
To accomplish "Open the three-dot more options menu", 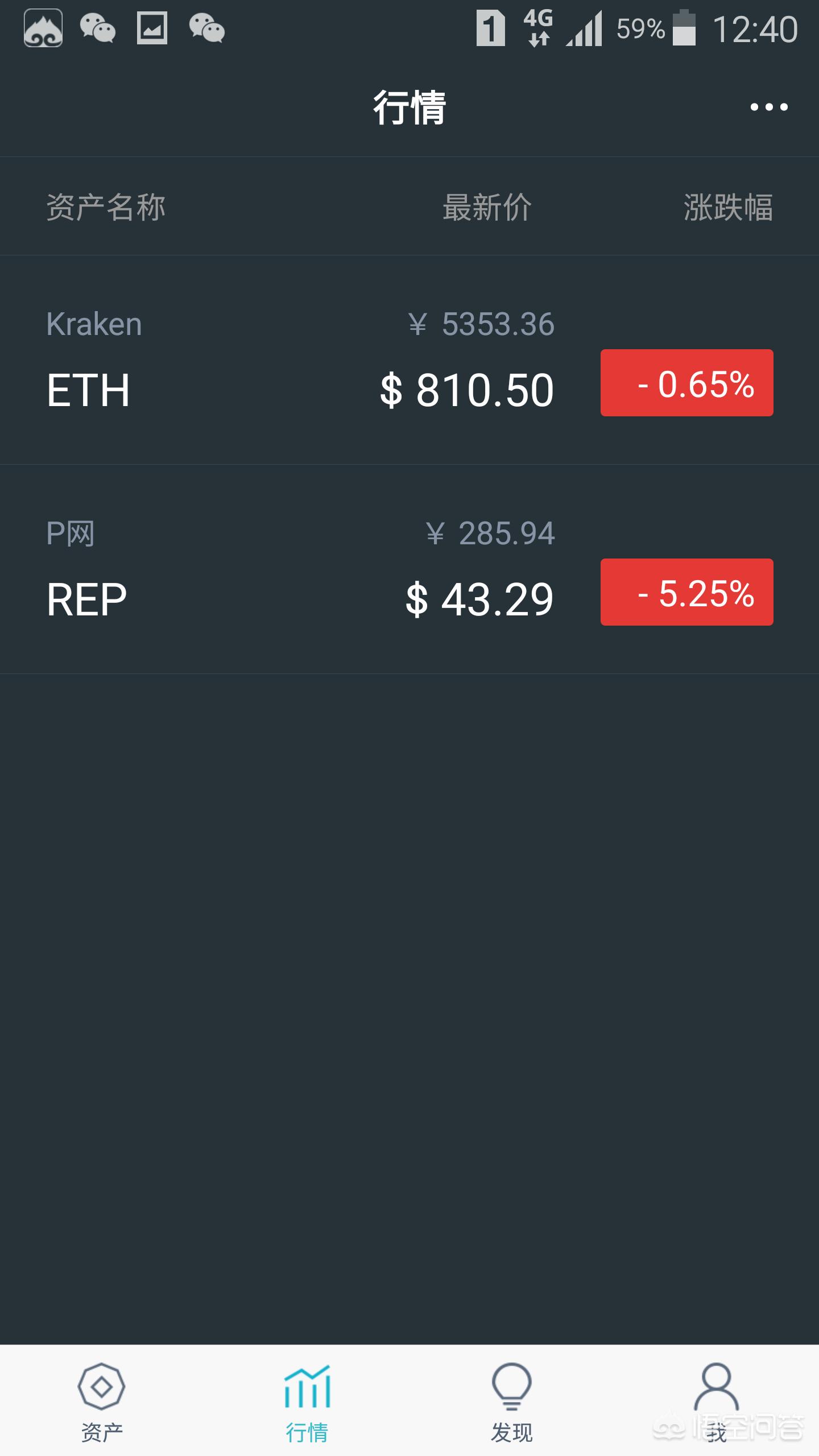I will point(768,107).
